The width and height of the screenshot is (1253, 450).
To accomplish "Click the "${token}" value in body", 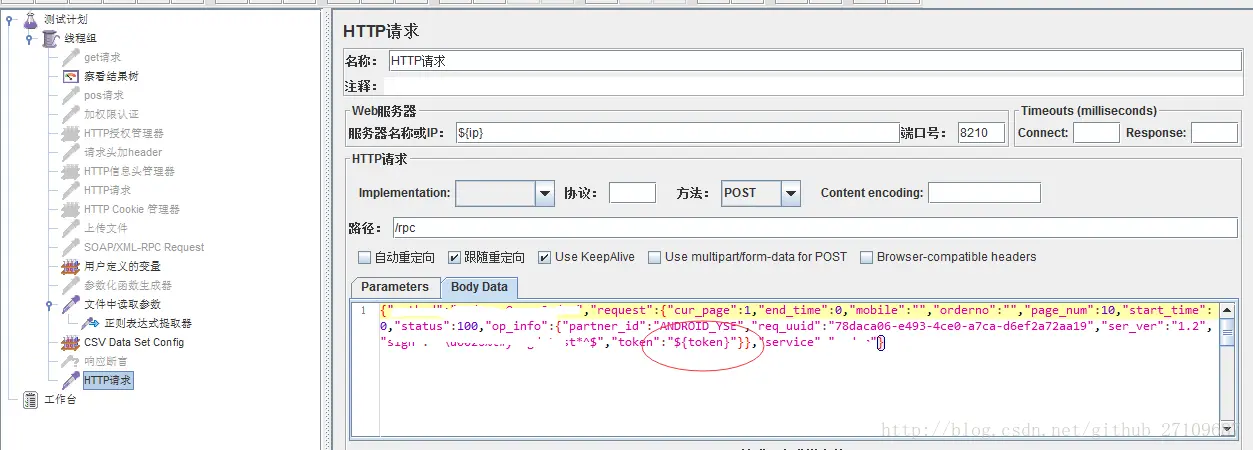I will coord(706,343).
